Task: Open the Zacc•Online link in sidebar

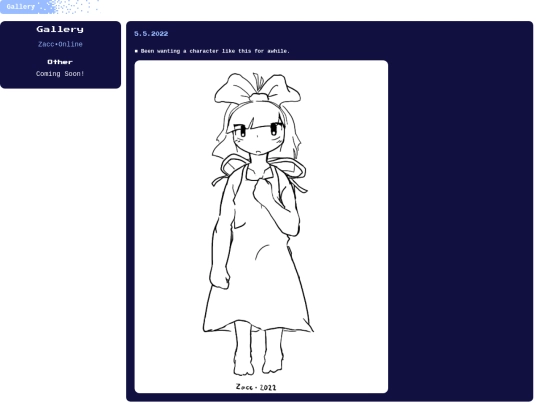Action: [60, 44]
